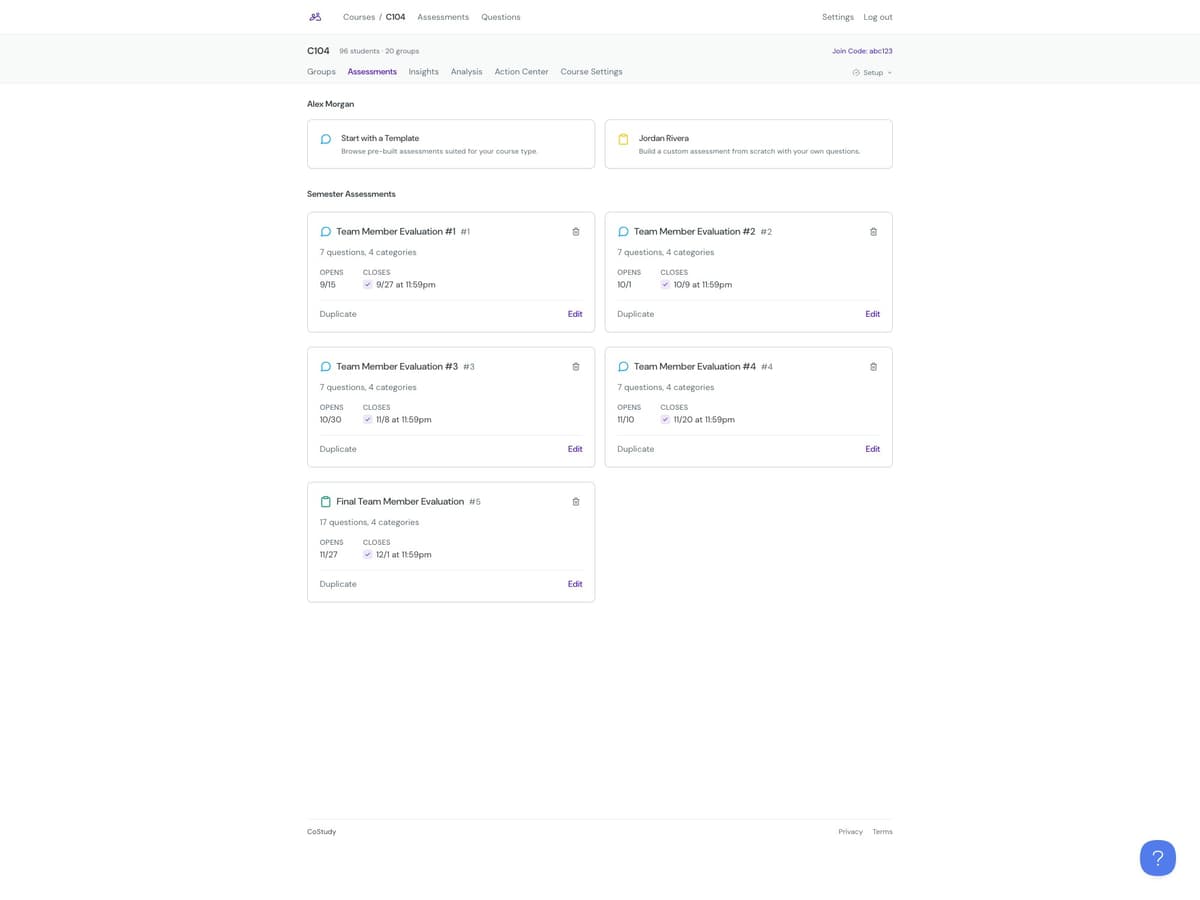Click the speech bubble icon on Evaluation #4

[623, 366]
